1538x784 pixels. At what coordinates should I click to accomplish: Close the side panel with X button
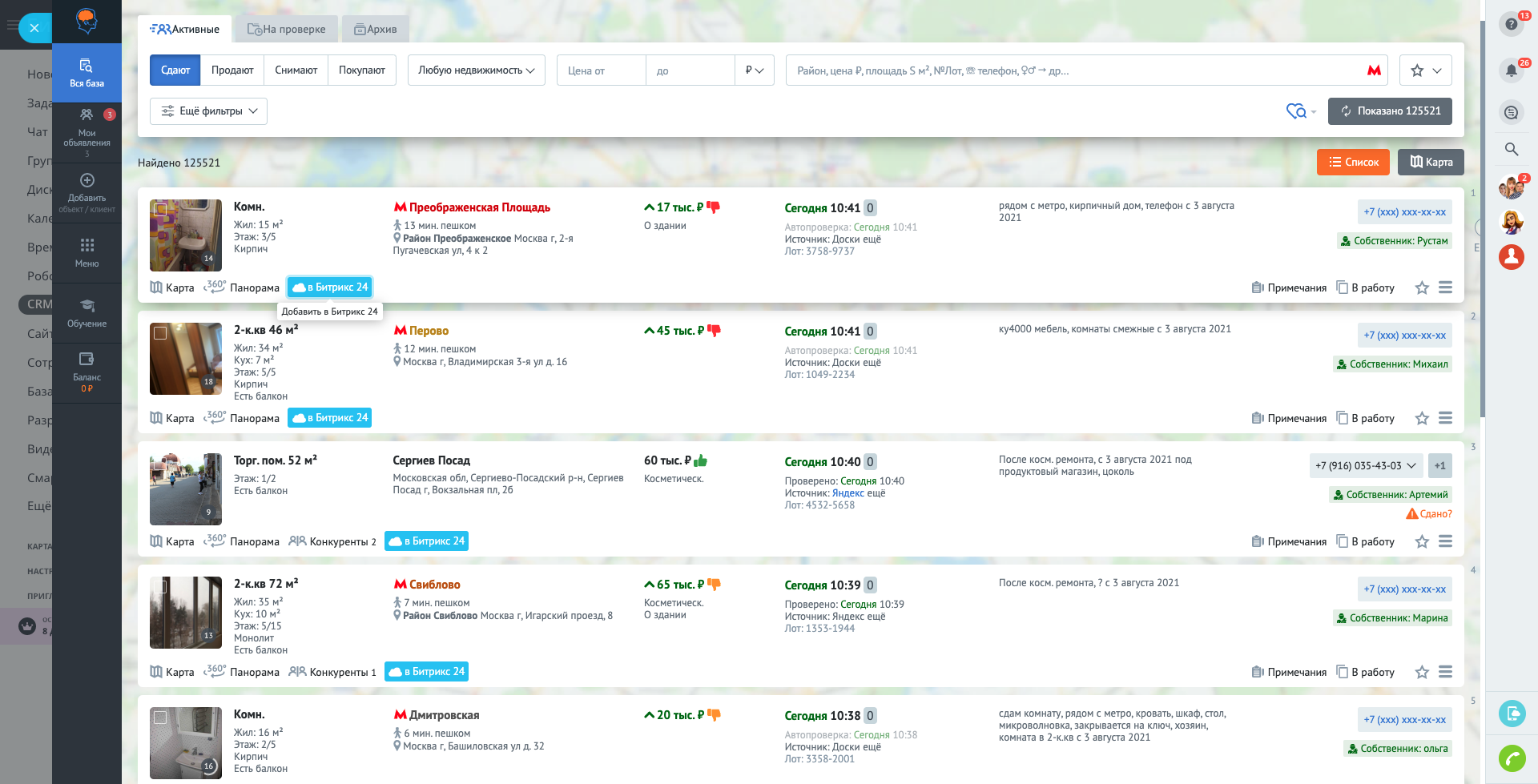point(34,28)
